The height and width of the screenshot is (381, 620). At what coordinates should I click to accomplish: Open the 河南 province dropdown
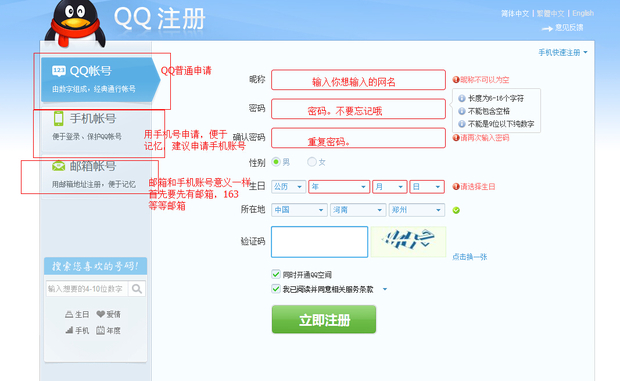(358, 210)
